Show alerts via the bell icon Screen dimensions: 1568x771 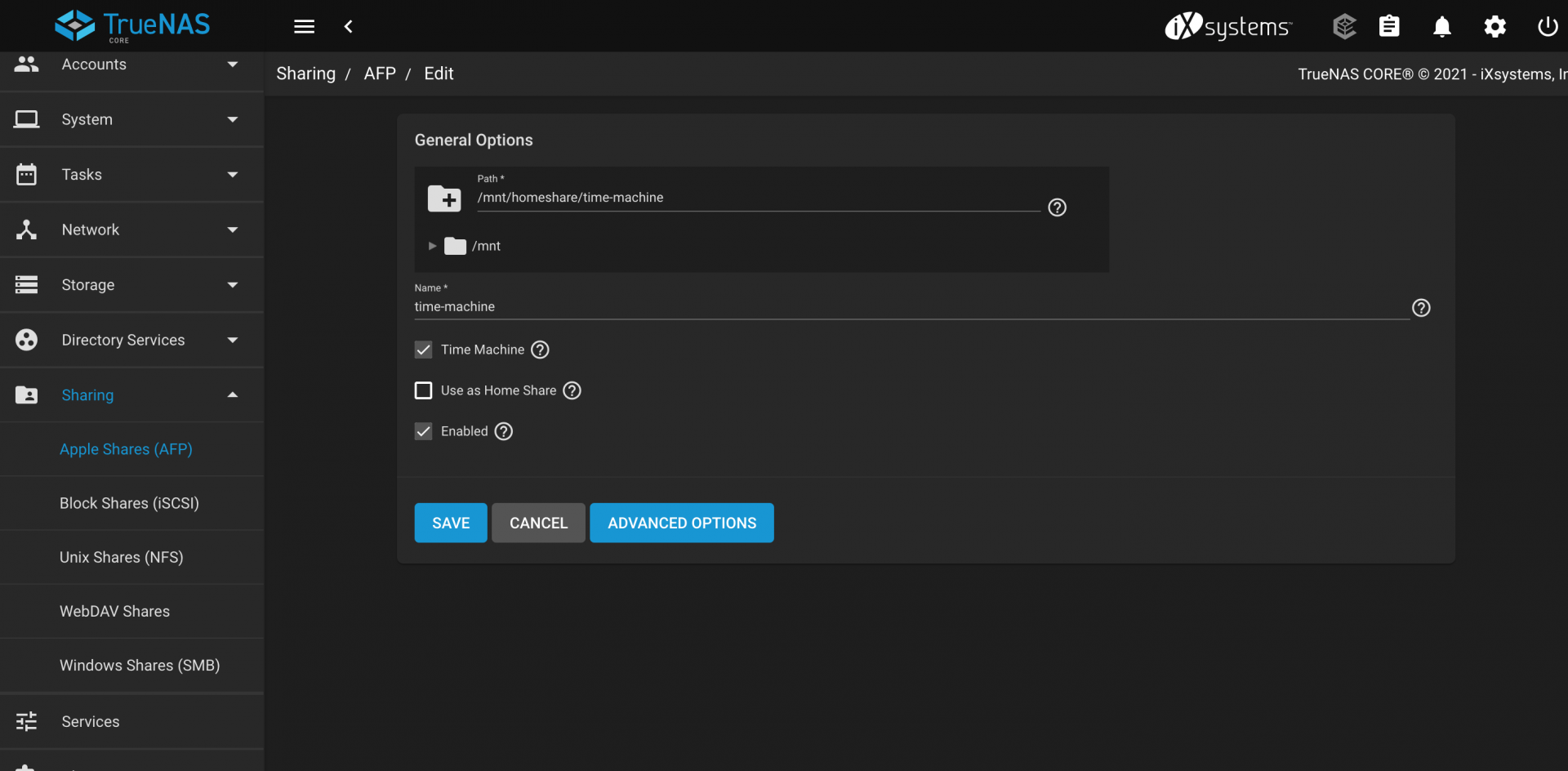pyautogui.click(x=1442, y=27)
